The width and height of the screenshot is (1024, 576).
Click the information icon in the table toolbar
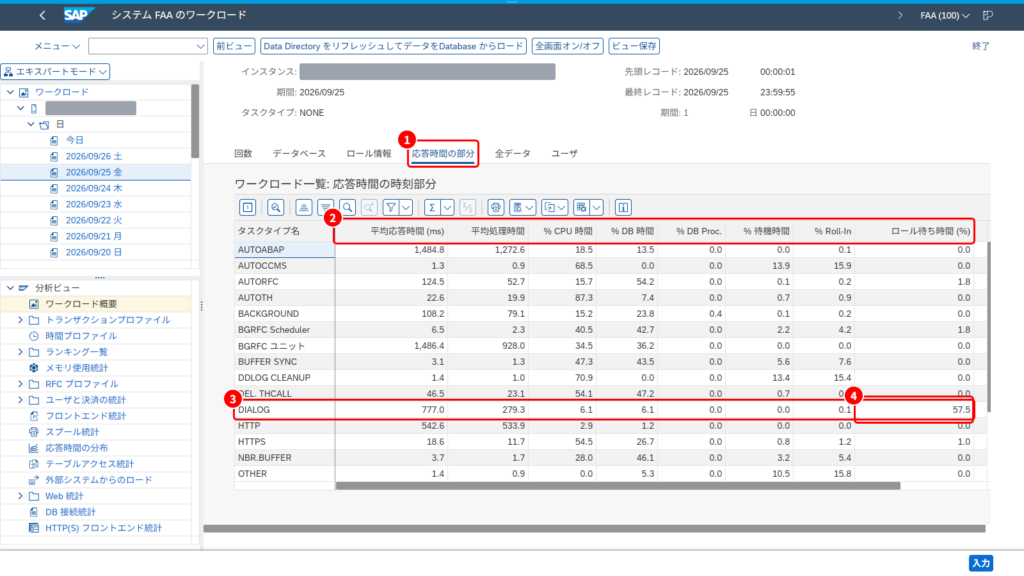pyautogui.click(x=623, y=208)
